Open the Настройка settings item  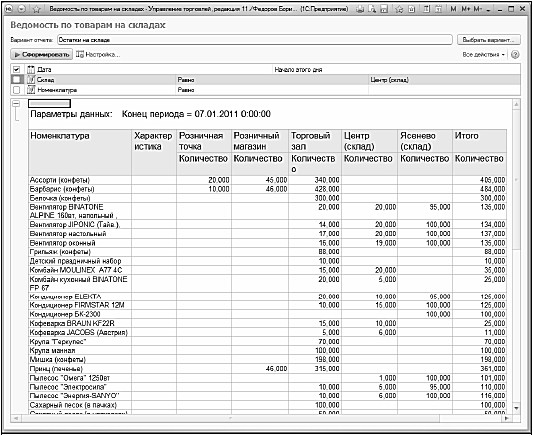(x=98, y=54)
